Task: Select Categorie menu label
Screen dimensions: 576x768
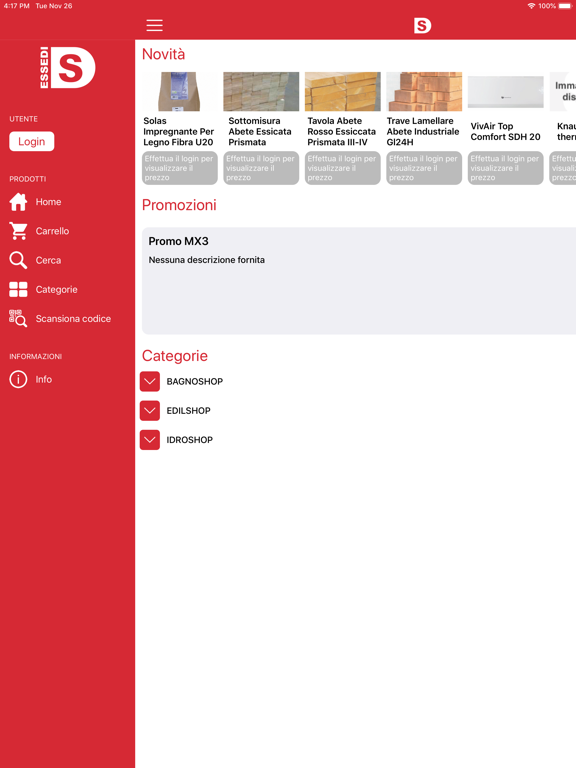Action: click(56, 289)
